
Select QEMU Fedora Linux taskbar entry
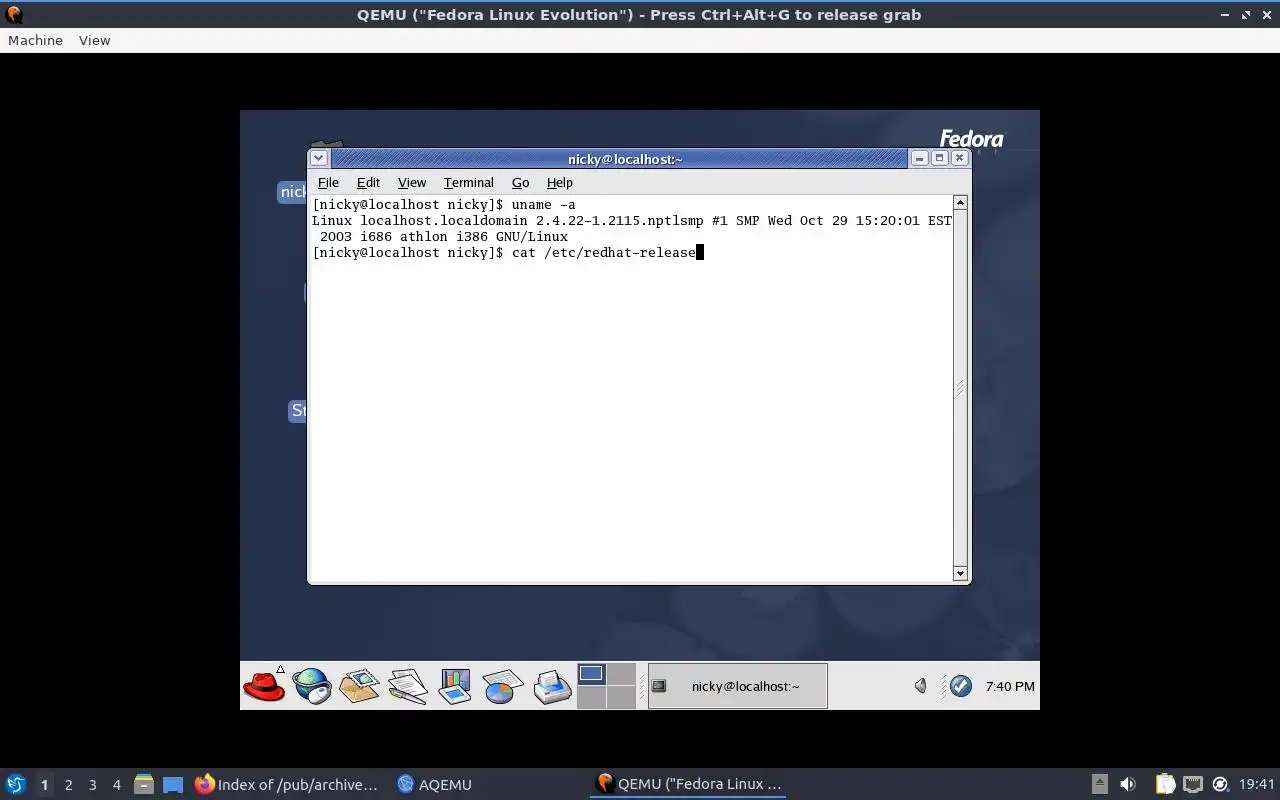(689, 784)
